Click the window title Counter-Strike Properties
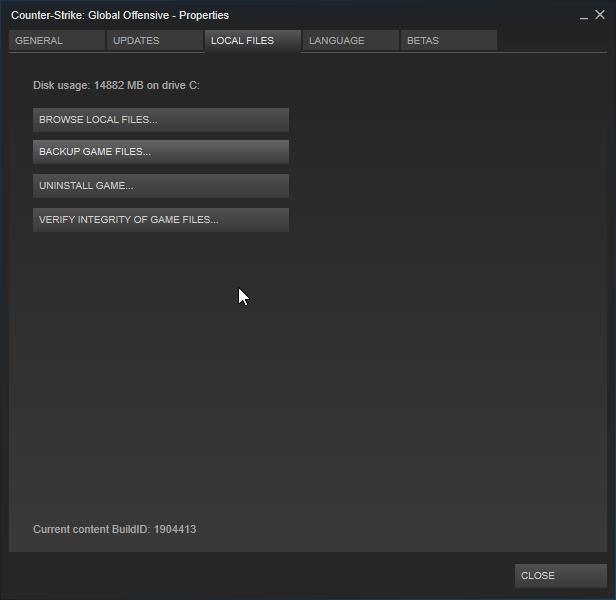This screenshot has width=616, height=600. (x=120, y=15)
